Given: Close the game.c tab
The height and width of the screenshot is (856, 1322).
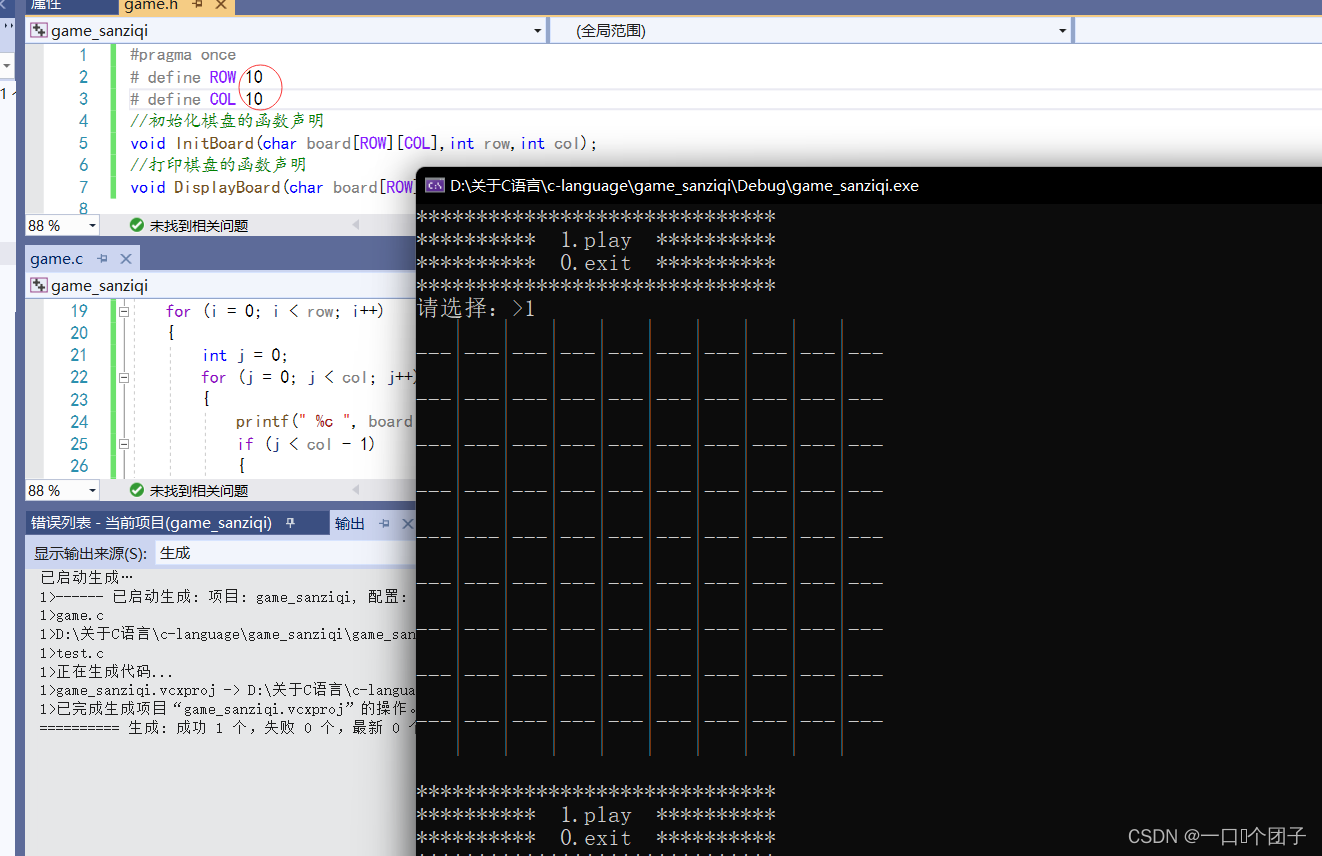Looking at the screenshot, I should pyautogui.click(x=126, y=259).
